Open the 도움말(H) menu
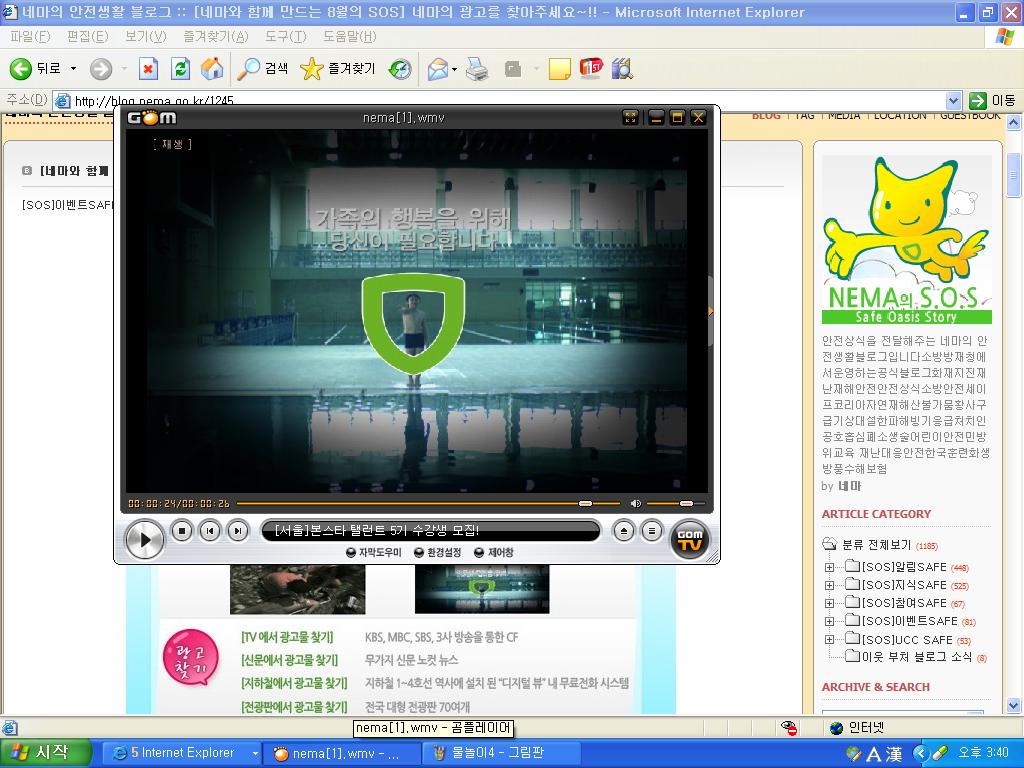Image resolution: width=1024 pixels, height=768 pixels. [349, 37]
